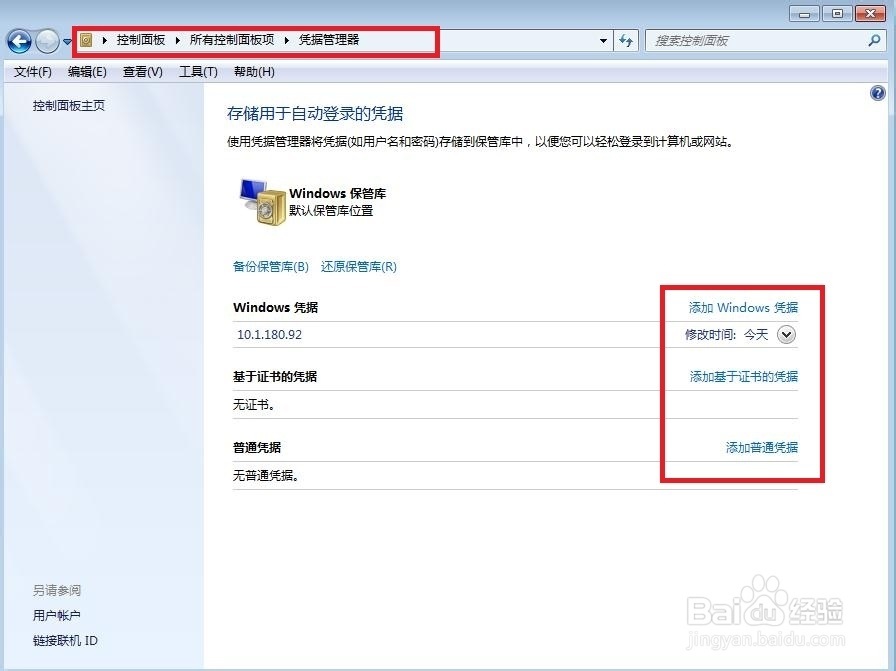The image size is (896, 671).
Task: Expand the 10.1.180.92 credential details chevron
Action: point(786,335)
